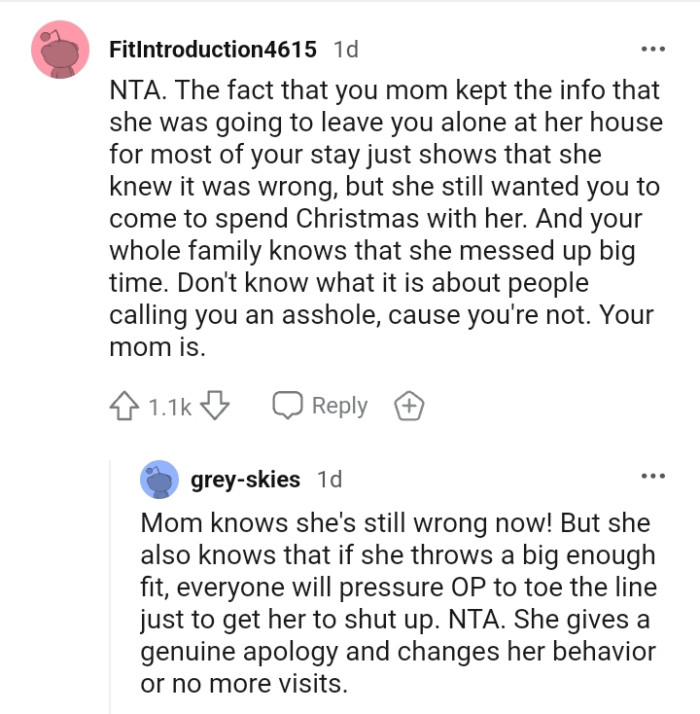Click the speech bubble reply icon
700x714 pixels.
(289, 407)
